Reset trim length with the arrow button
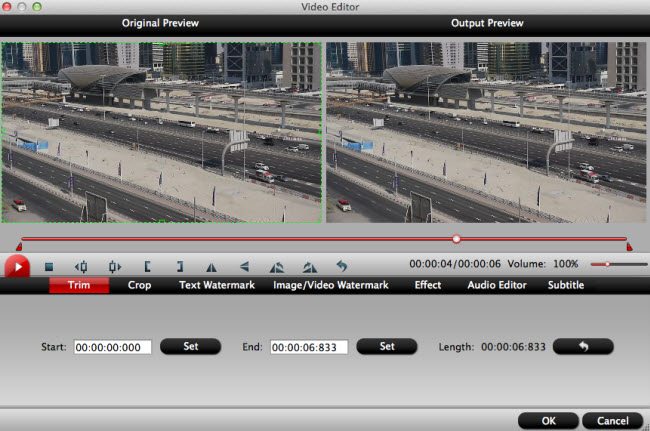The height and width of the screenshot is (431, 650). (x=583, y=346)
